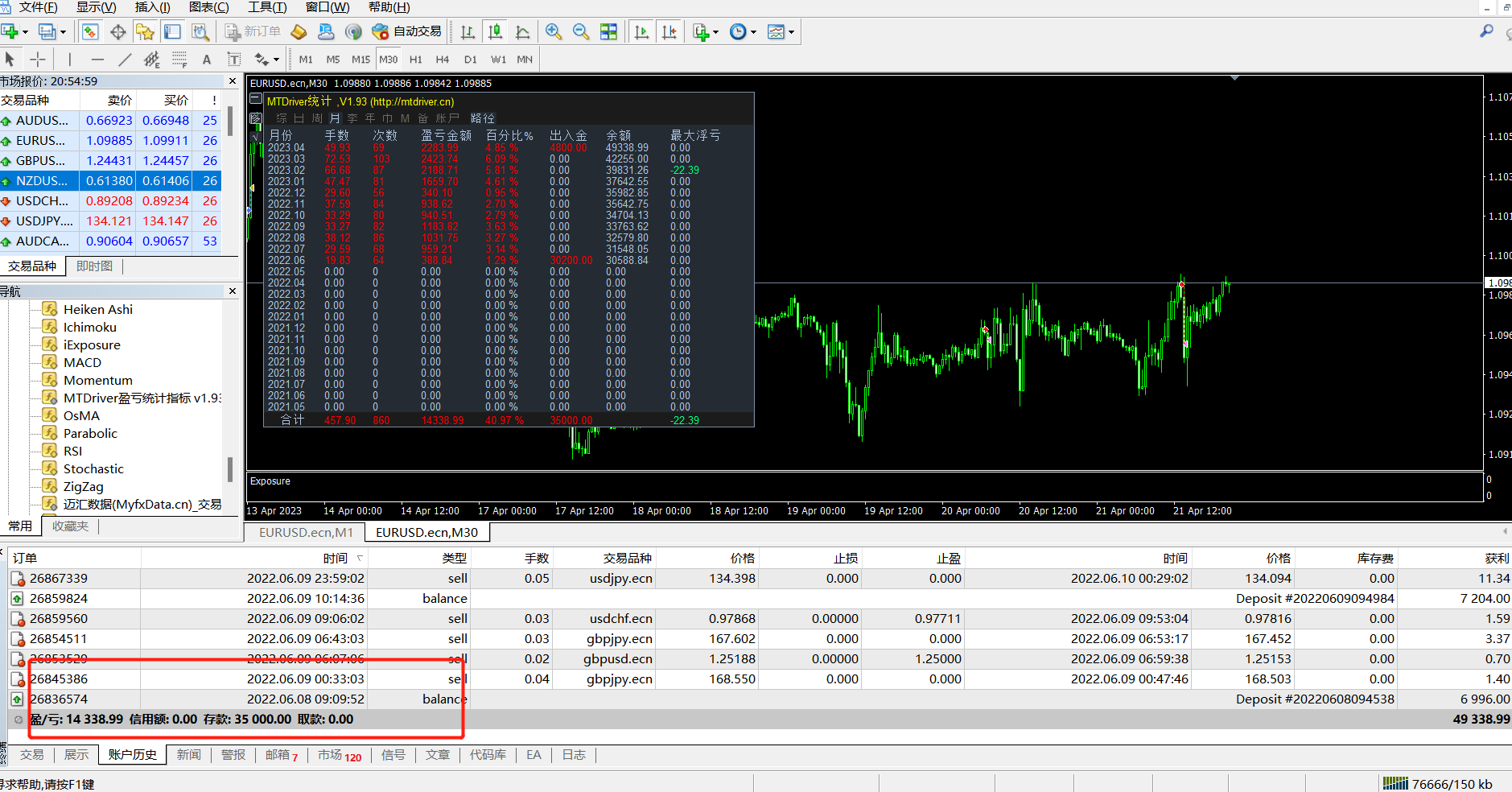Image resolution: width=1512 pixels, height=792 pixels.
Task: Tile chart windows with the grid icon
Action: (609, 32)
